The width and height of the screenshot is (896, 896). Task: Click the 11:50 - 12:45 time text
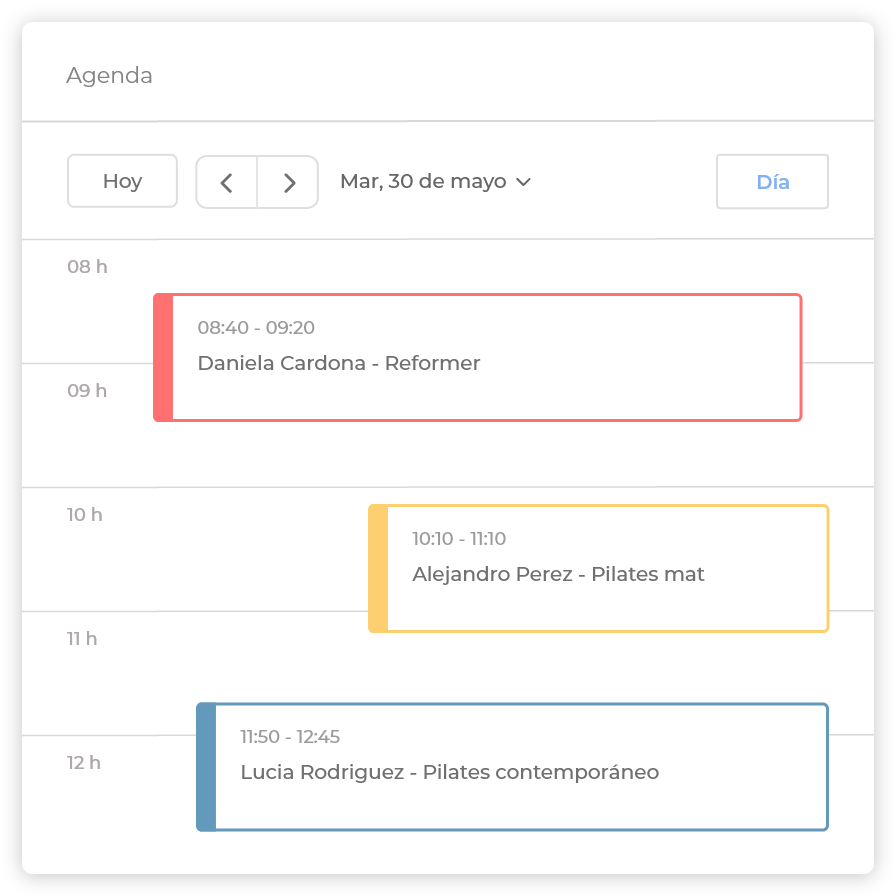(x=290, y=737)
